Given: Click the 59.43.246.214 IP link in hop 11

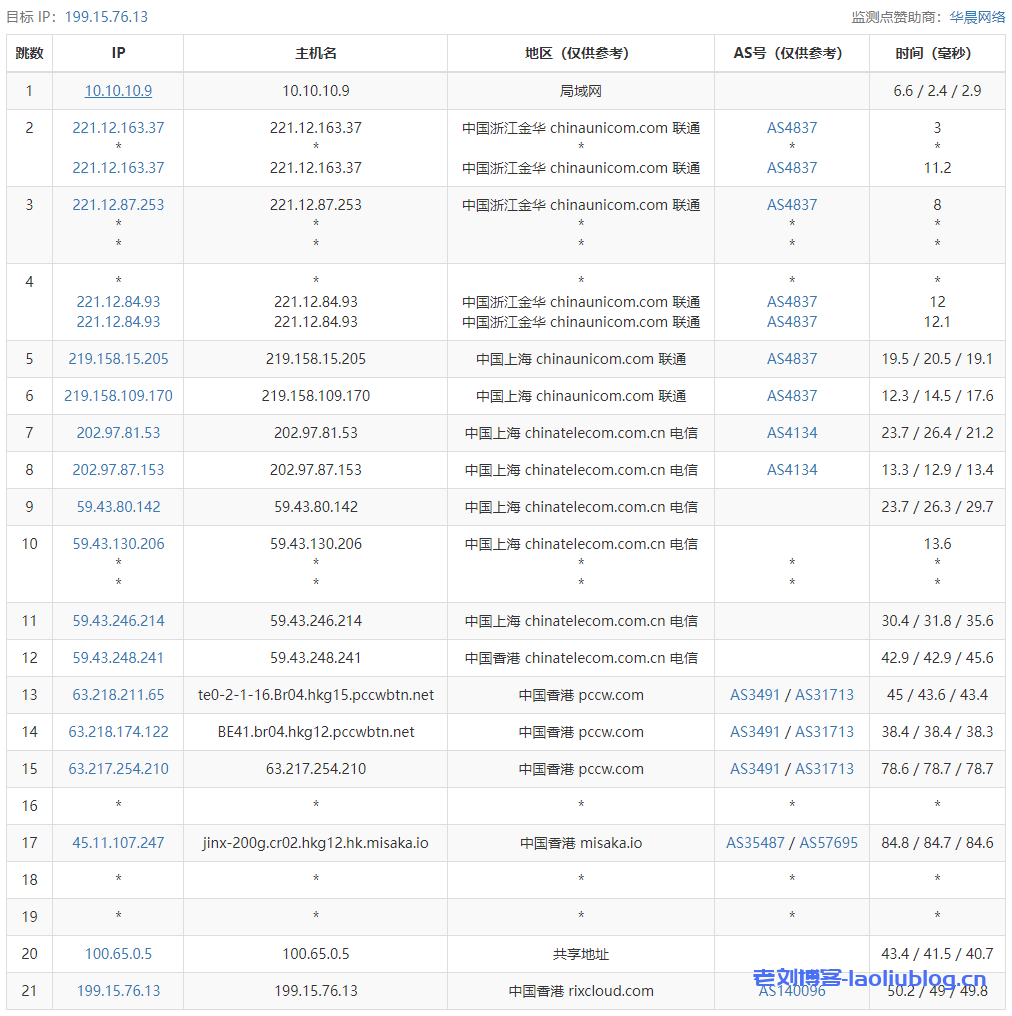Looking at the screenshot, I should click(x=118, y=621).
